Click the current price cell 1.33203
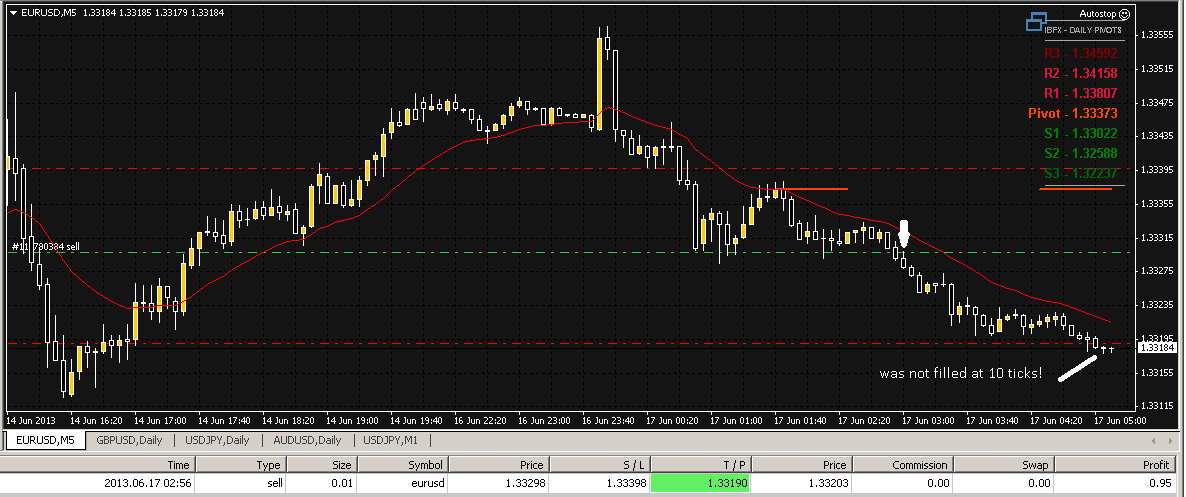This screenshot has height=497, width=1186. pos(800,484)
